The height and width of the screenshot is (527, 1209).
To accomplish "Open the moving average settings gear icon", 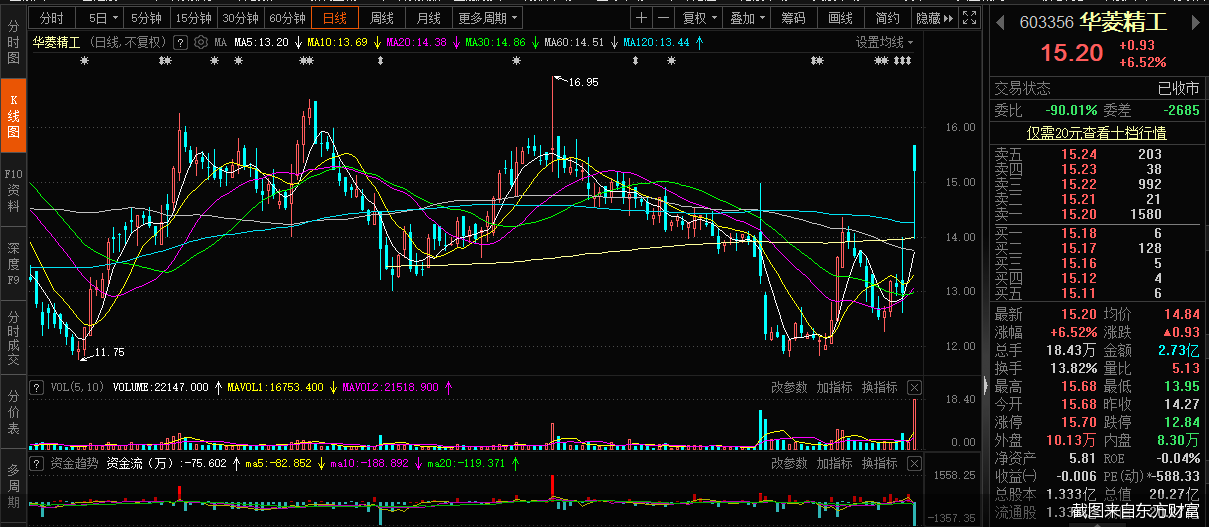I will pos(202,42).
